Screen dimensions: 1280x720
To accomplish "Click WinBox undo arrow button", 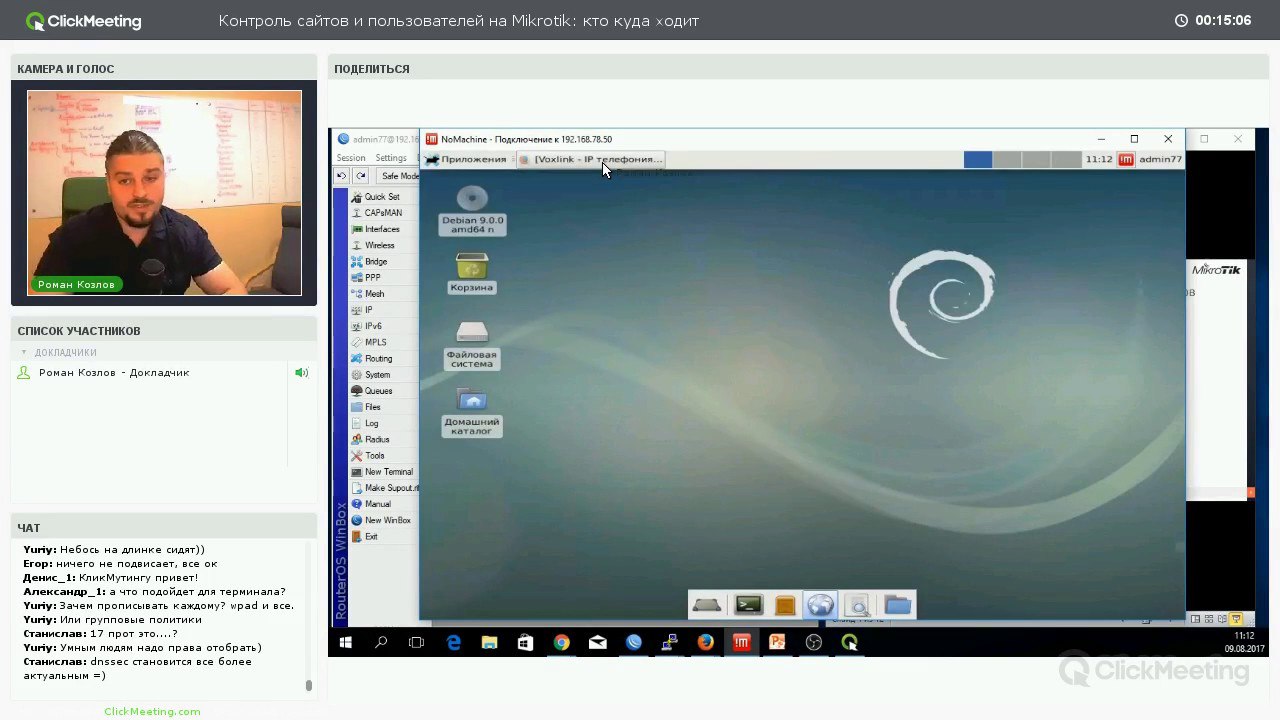I will coord(342,176).
